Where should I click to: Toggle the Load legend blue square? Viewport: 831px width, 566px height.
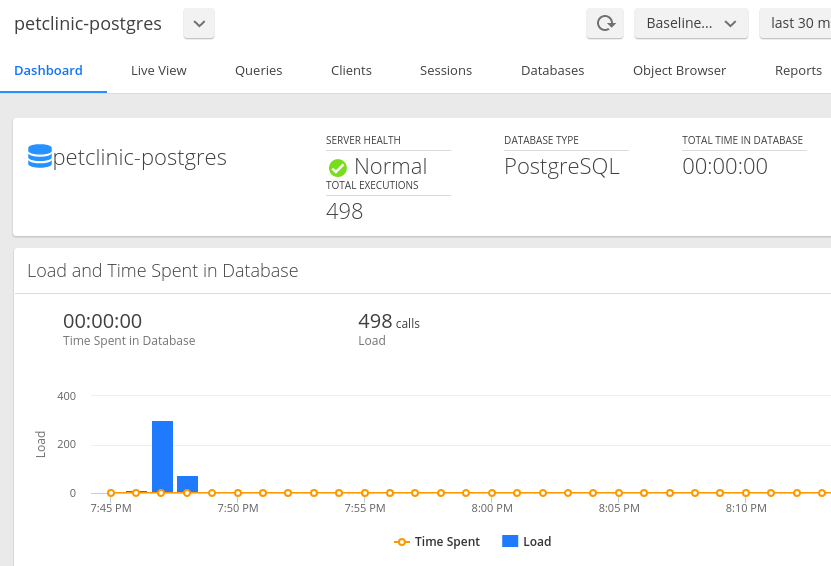(x=510, y=541)
